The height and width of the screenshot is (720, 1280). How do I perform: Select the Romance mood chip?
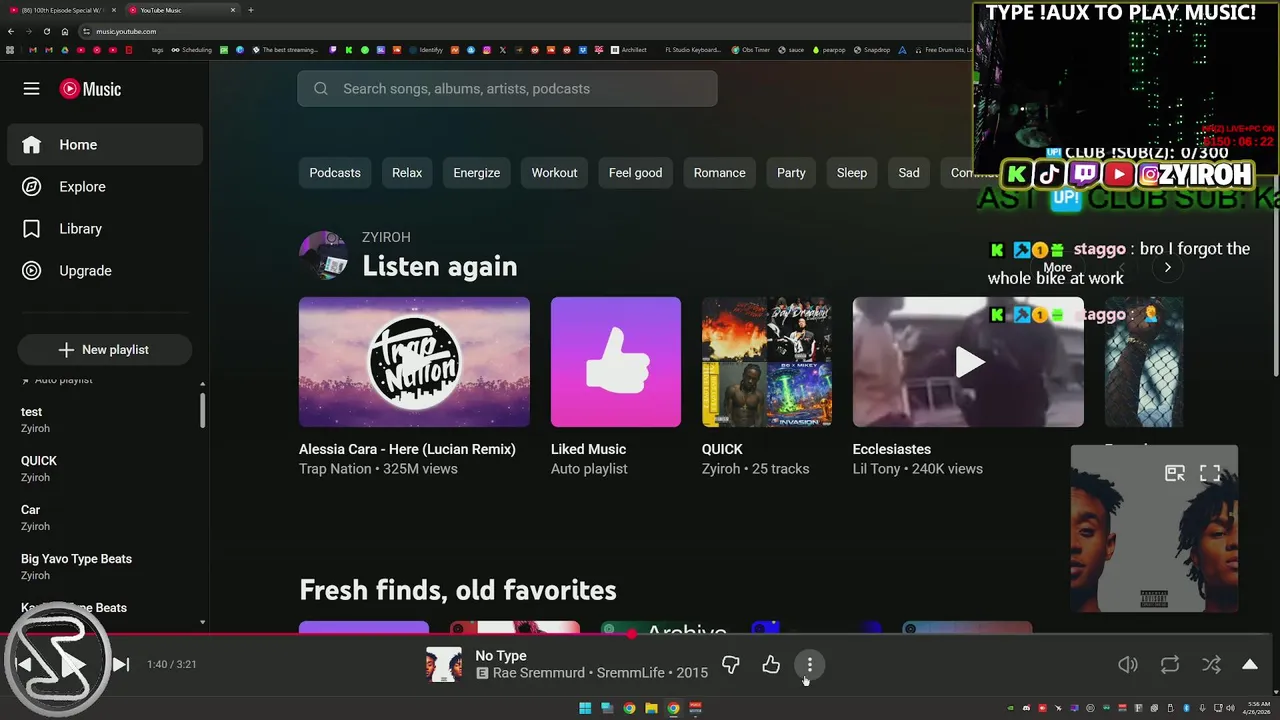(720, 173)
